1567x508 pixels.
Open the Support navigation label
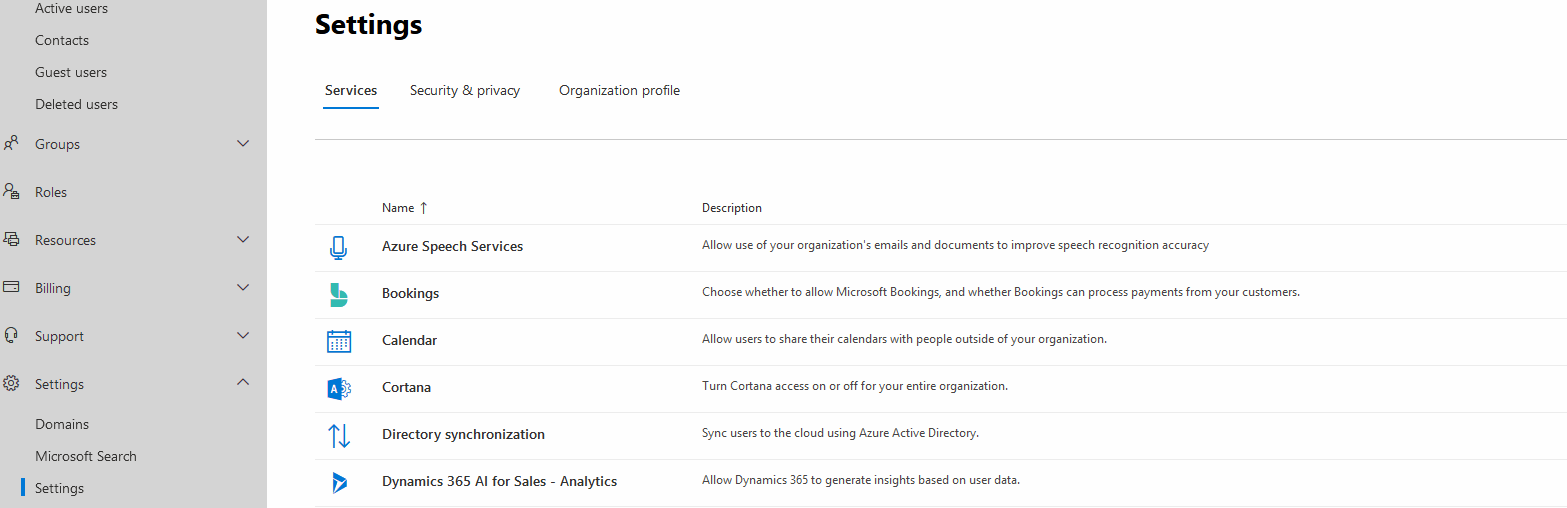(59, 336)
